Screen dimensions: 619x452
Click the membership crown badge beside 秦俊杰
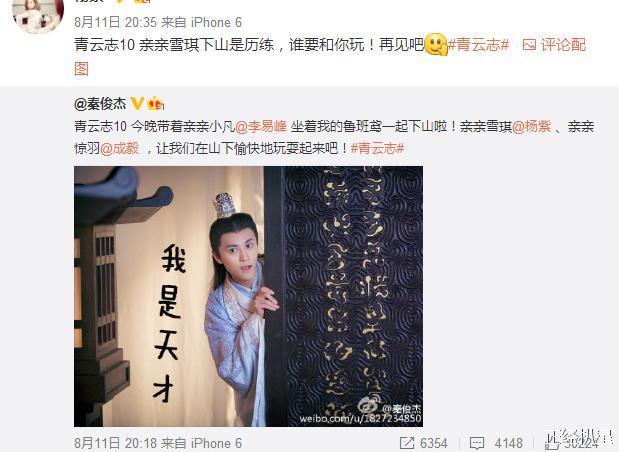[156, 103]
